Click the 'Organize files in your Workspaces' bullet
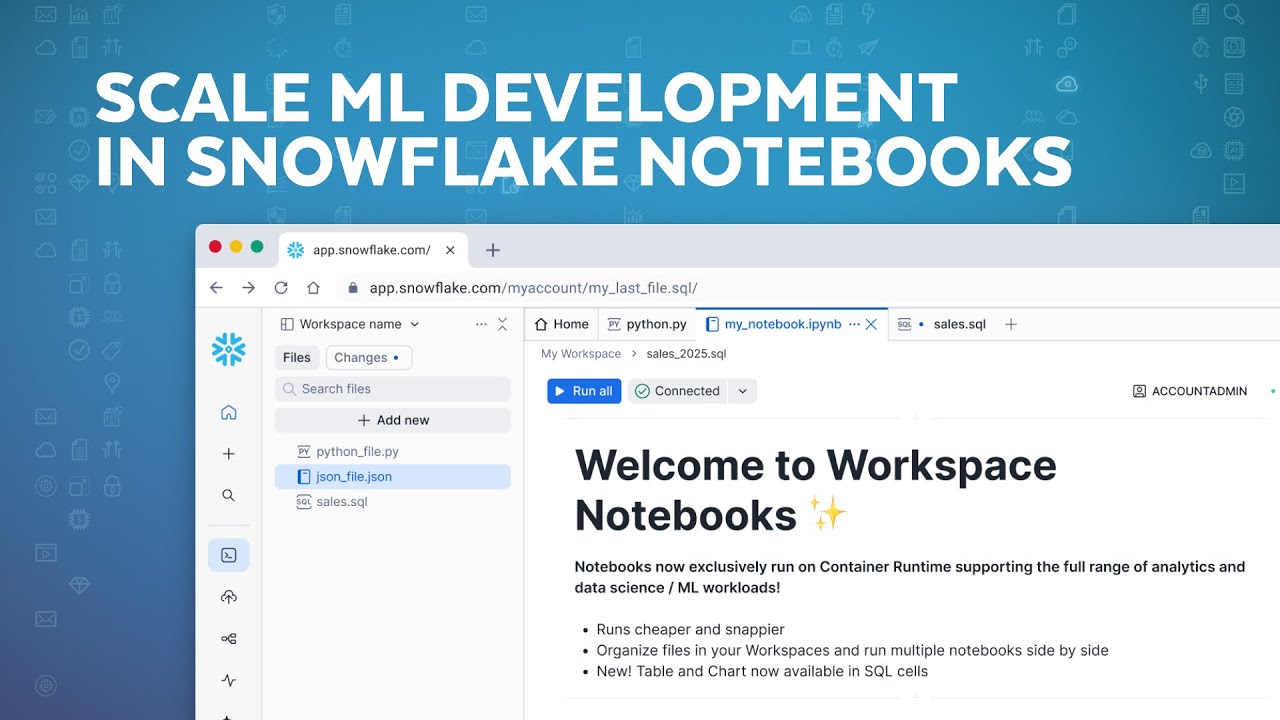This screenshot has height=720, width=1280. coord(852,651)
